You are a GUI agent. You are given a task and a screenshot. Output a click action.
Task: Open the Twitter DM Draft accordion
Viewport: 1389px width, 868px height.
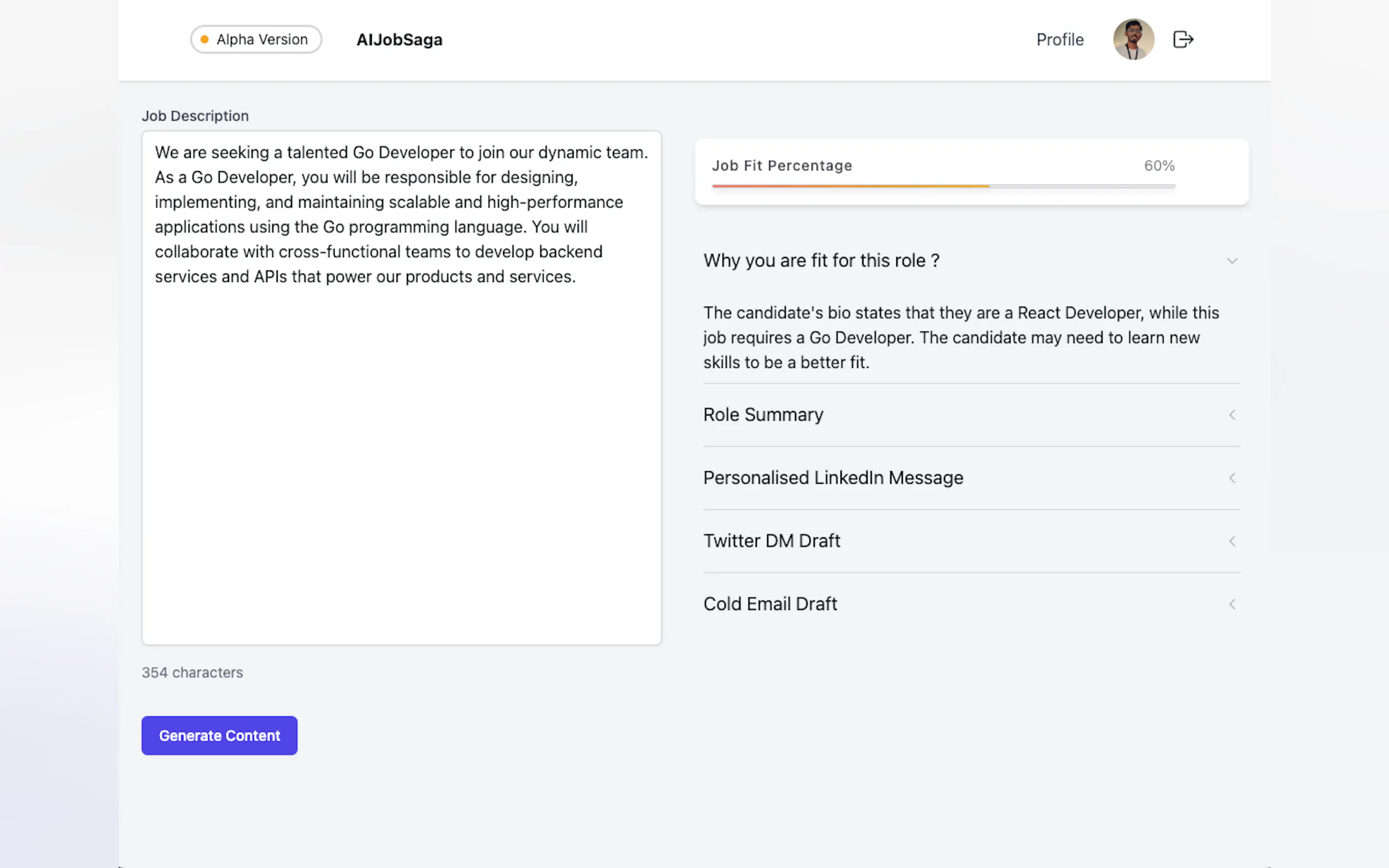[772, 541]
